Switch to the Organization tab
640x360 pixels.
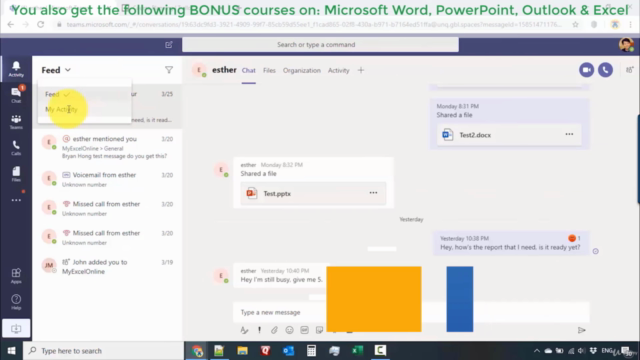(302, 71)
